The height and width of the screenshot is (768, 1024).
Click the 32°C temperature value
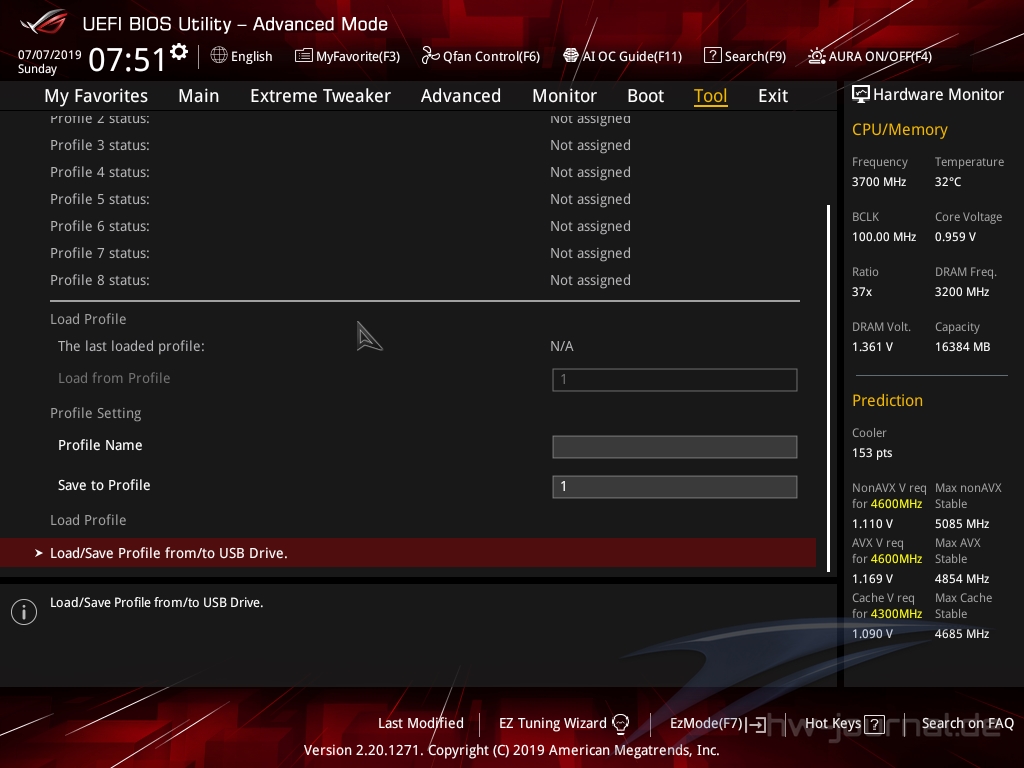point(948,182)
